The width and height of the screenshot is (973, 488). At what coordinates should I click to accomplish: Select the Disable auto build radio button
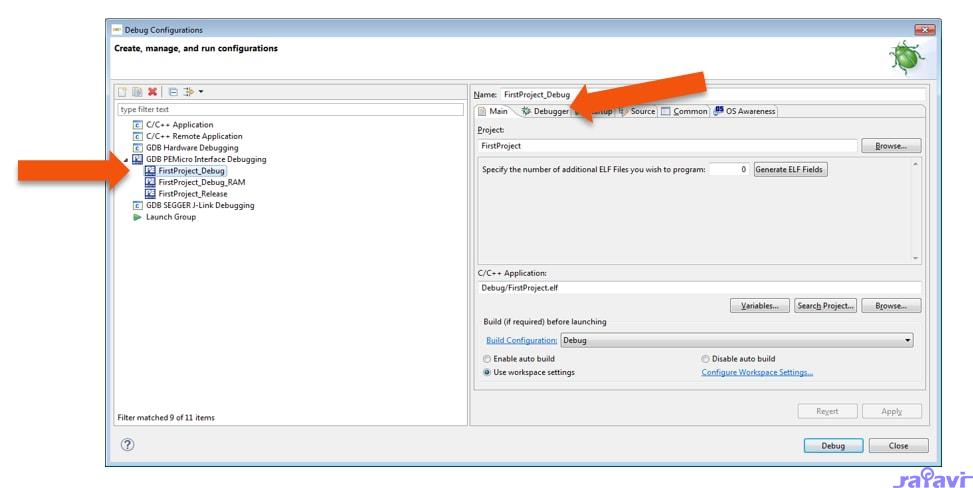[x=705, y=358]
